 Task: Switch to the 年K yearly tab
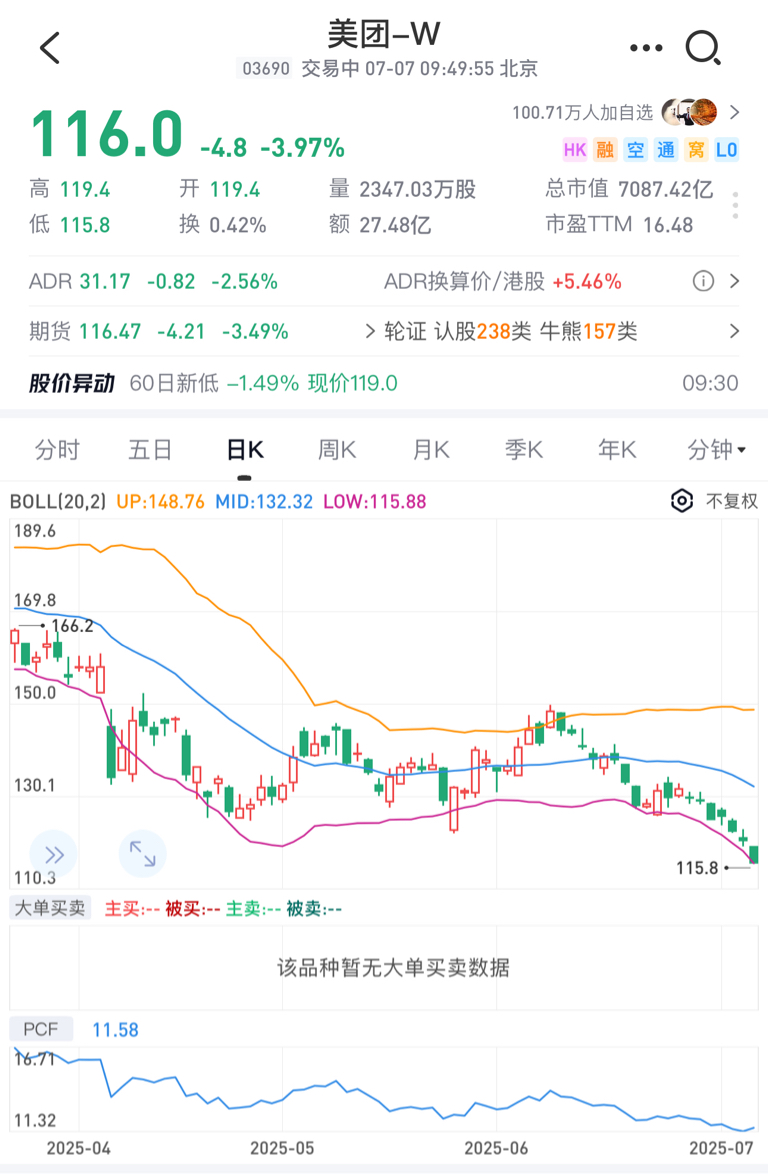pyautogui.click(x=617, y=450)
